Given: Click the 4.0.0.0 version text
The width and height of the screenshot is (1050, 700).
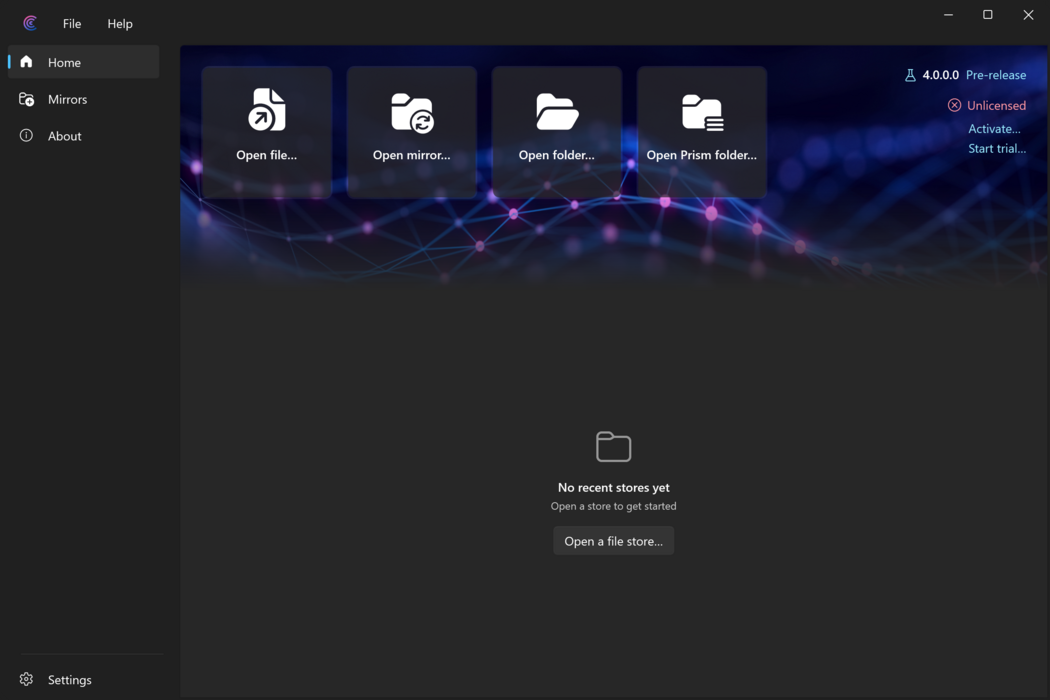Looking at the screenshot, I should coord(940,75).
